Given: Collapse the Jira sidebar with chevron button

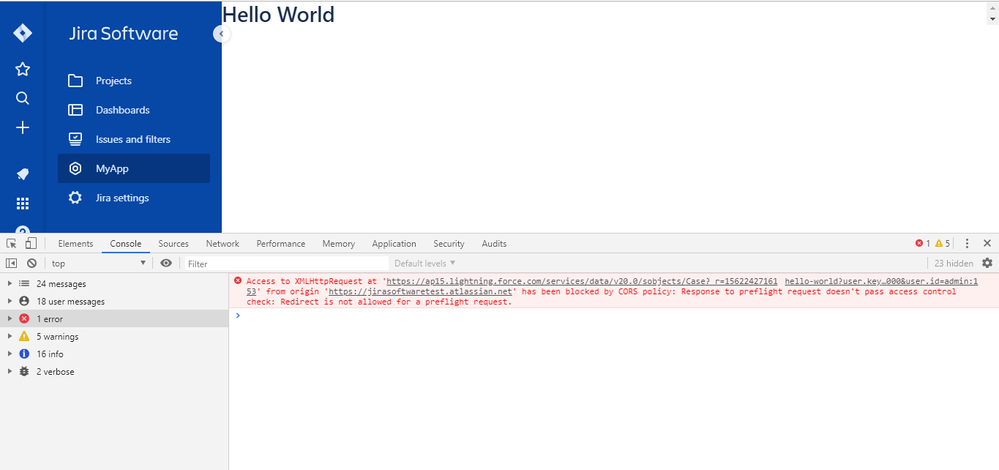Looking at the screenshot, I should click(x=221, y=34).
